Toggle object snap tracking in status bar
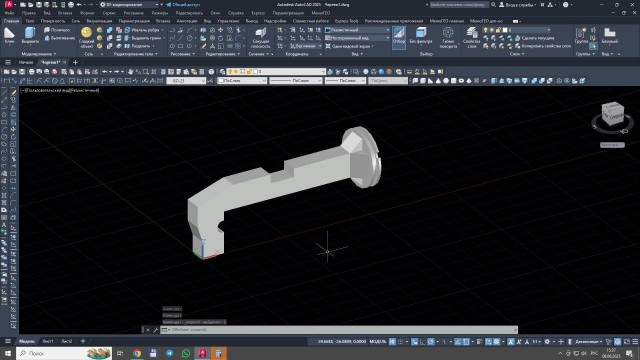 pyautogui.click(x=458, y=342)
